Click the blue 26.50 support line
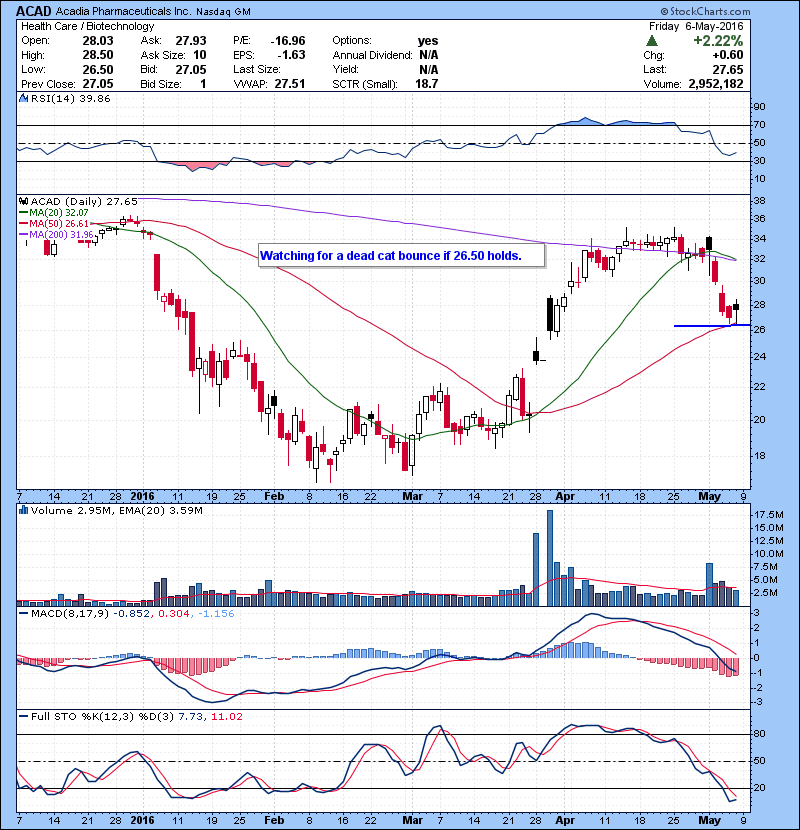The image size is (800, 830). (x=712, y=326)
